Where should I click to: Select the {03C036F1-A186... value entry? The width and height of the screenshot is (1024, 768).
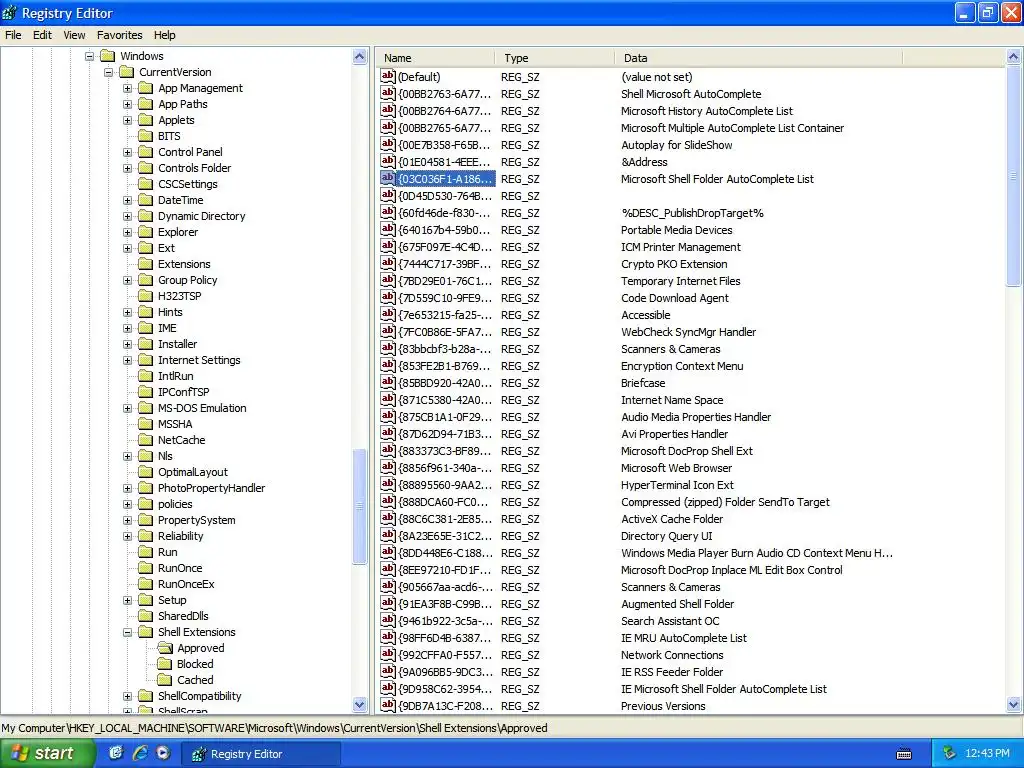[x=445, y=179]
